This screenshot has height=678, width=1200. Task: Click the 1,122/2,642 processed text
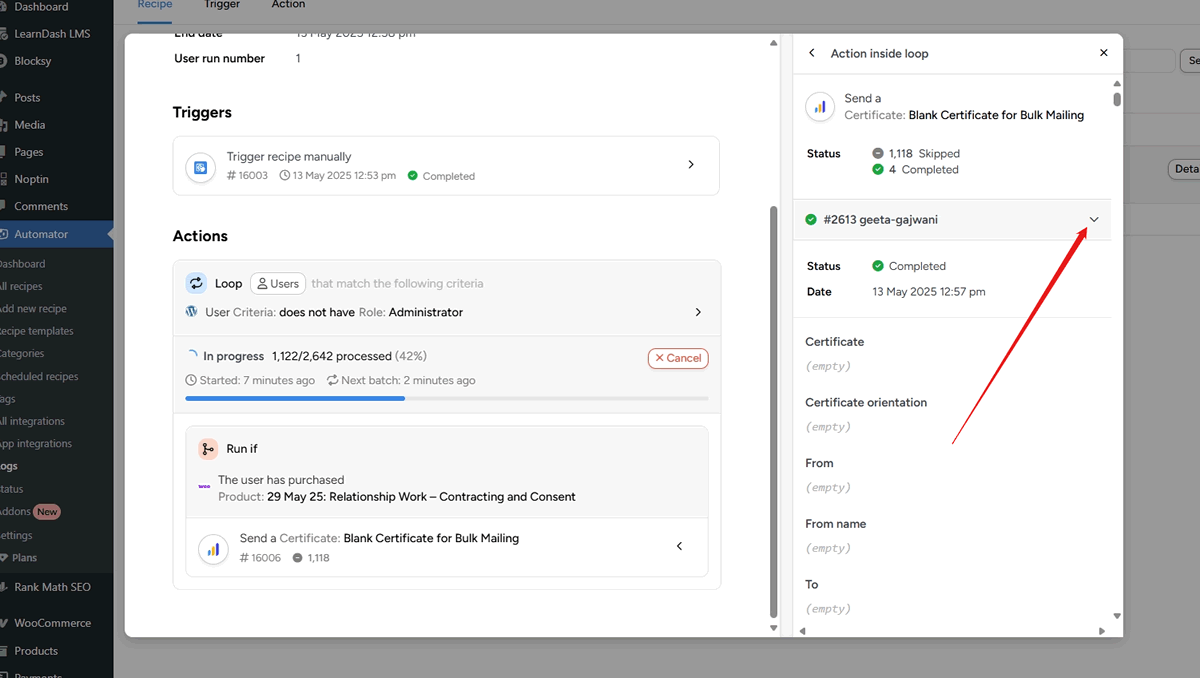pos(331,356)
